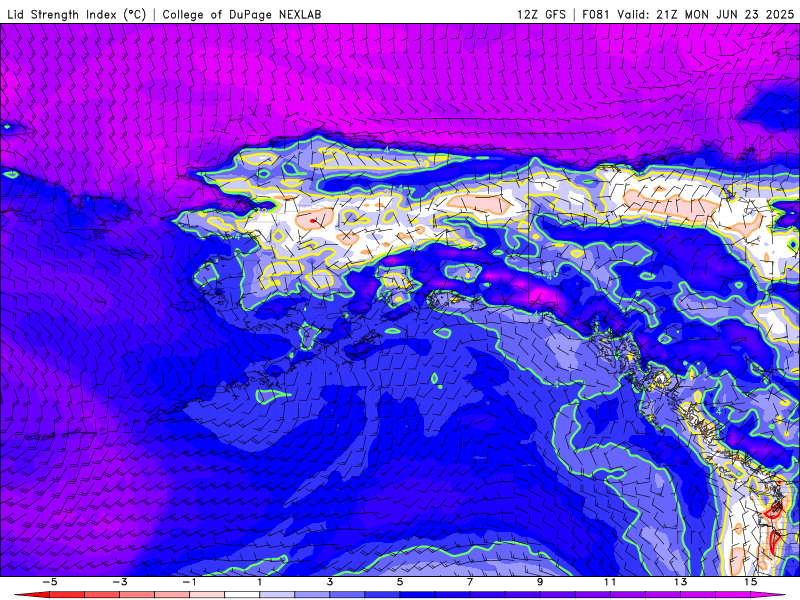The height and width of the screenshot is (600, 800).
Task: Click the 'College of DuPage NEXLAB' label
Action: [x=242, y=14]
